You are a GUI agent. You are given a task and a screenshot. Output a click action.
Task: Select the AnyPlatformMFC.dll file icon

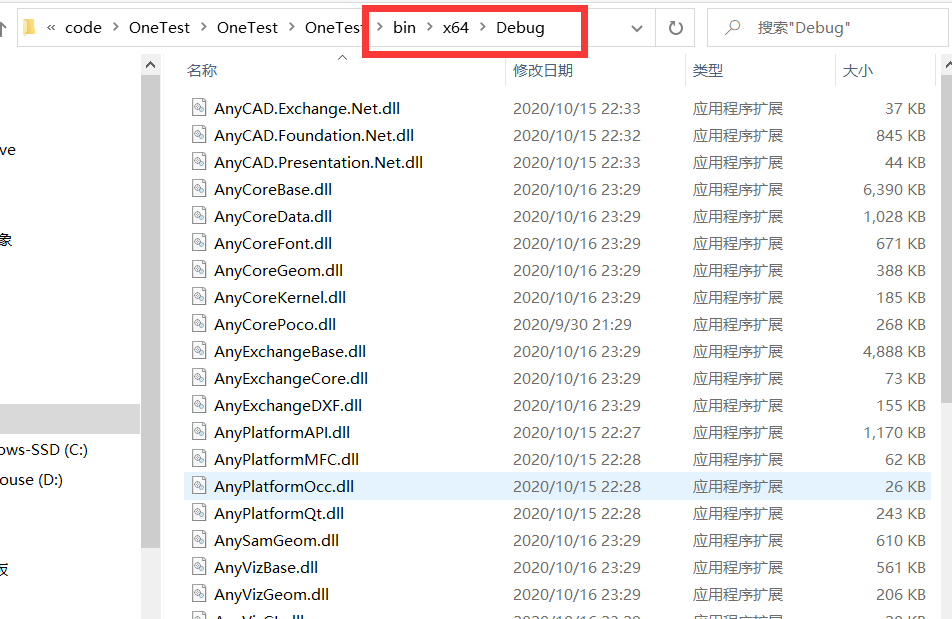(197, 459)
